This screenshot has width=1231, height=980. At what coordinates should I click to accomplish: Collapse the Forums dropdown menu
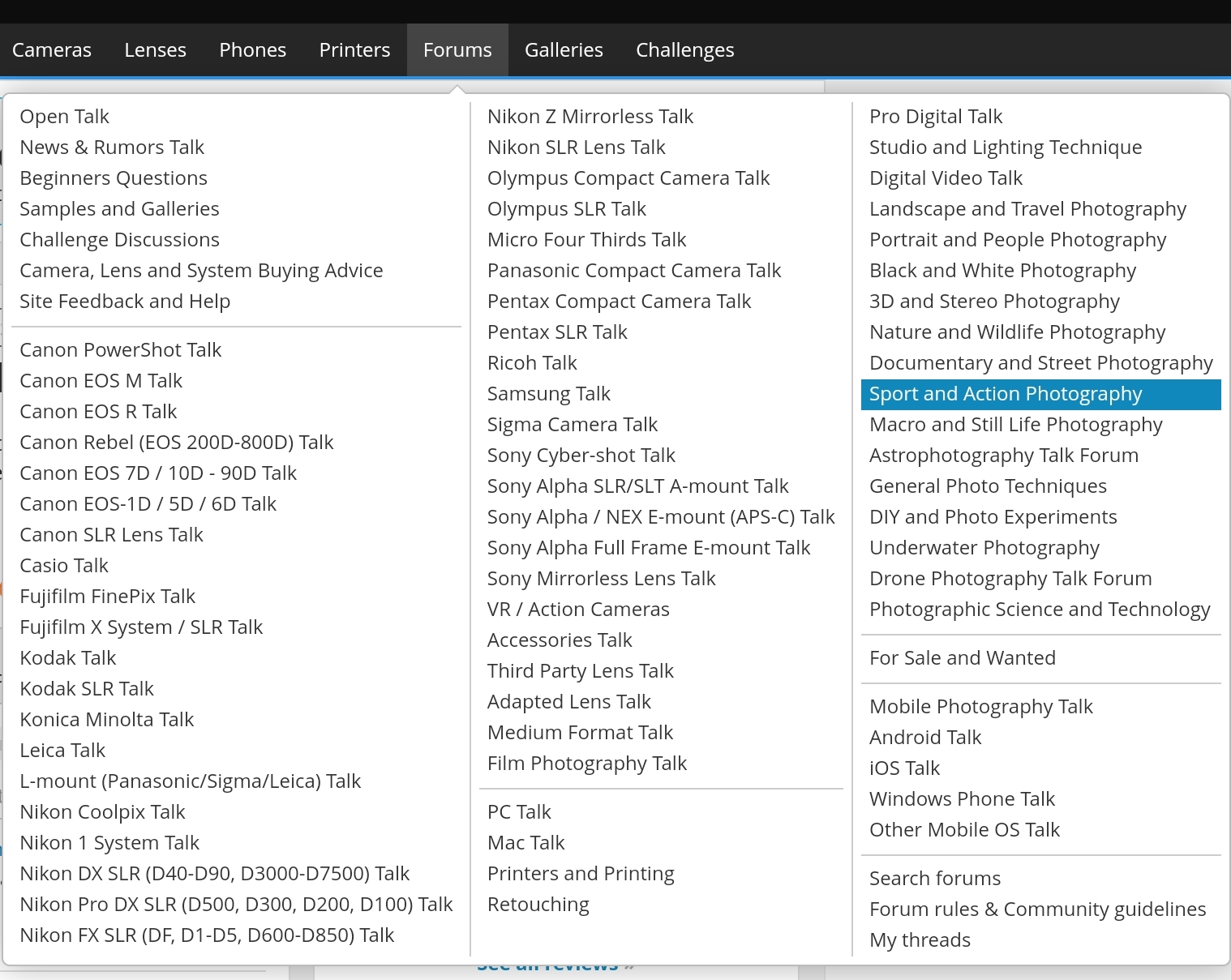tap(457, 50)
